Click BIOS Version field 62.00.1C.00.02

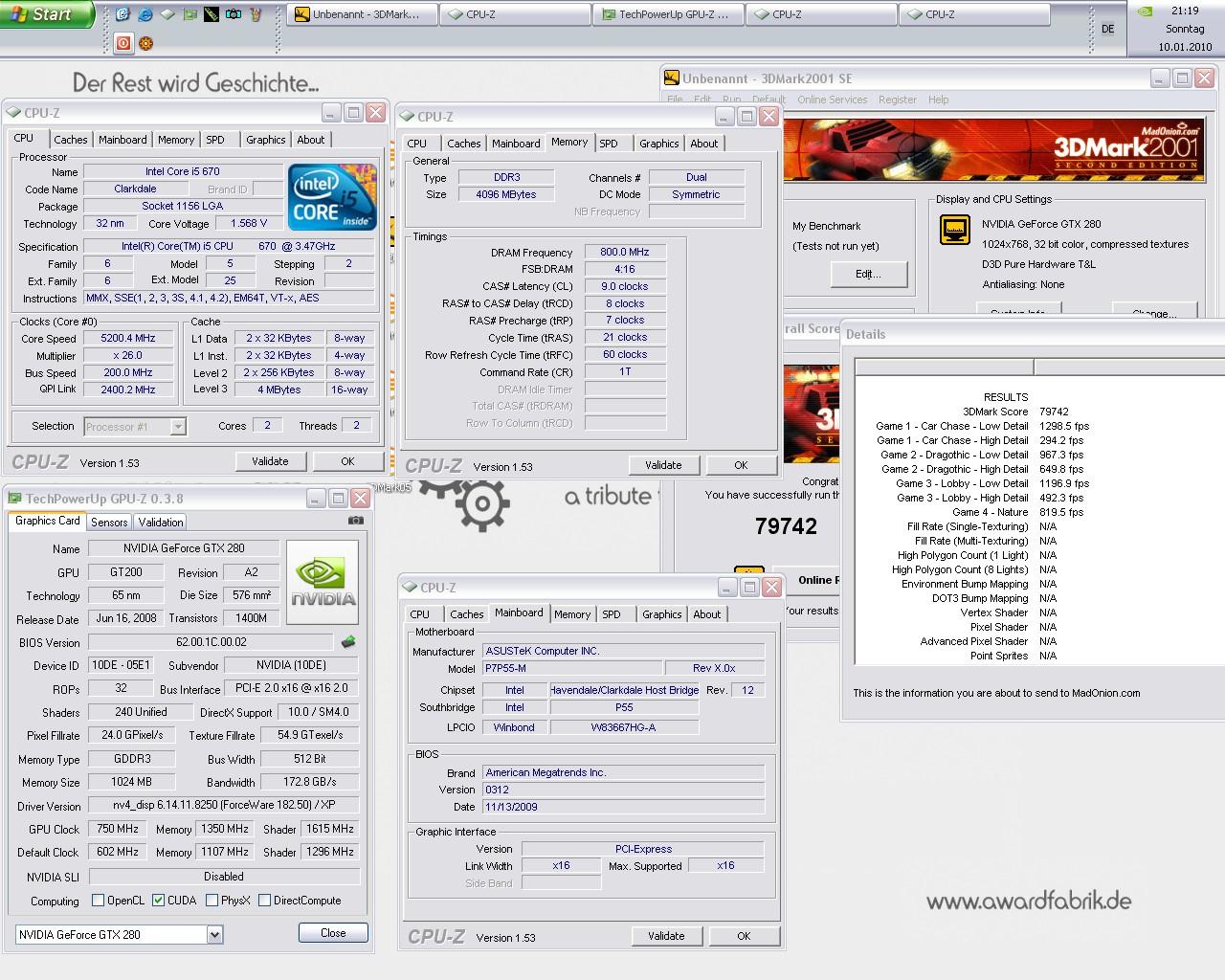(x=212, y=642)
